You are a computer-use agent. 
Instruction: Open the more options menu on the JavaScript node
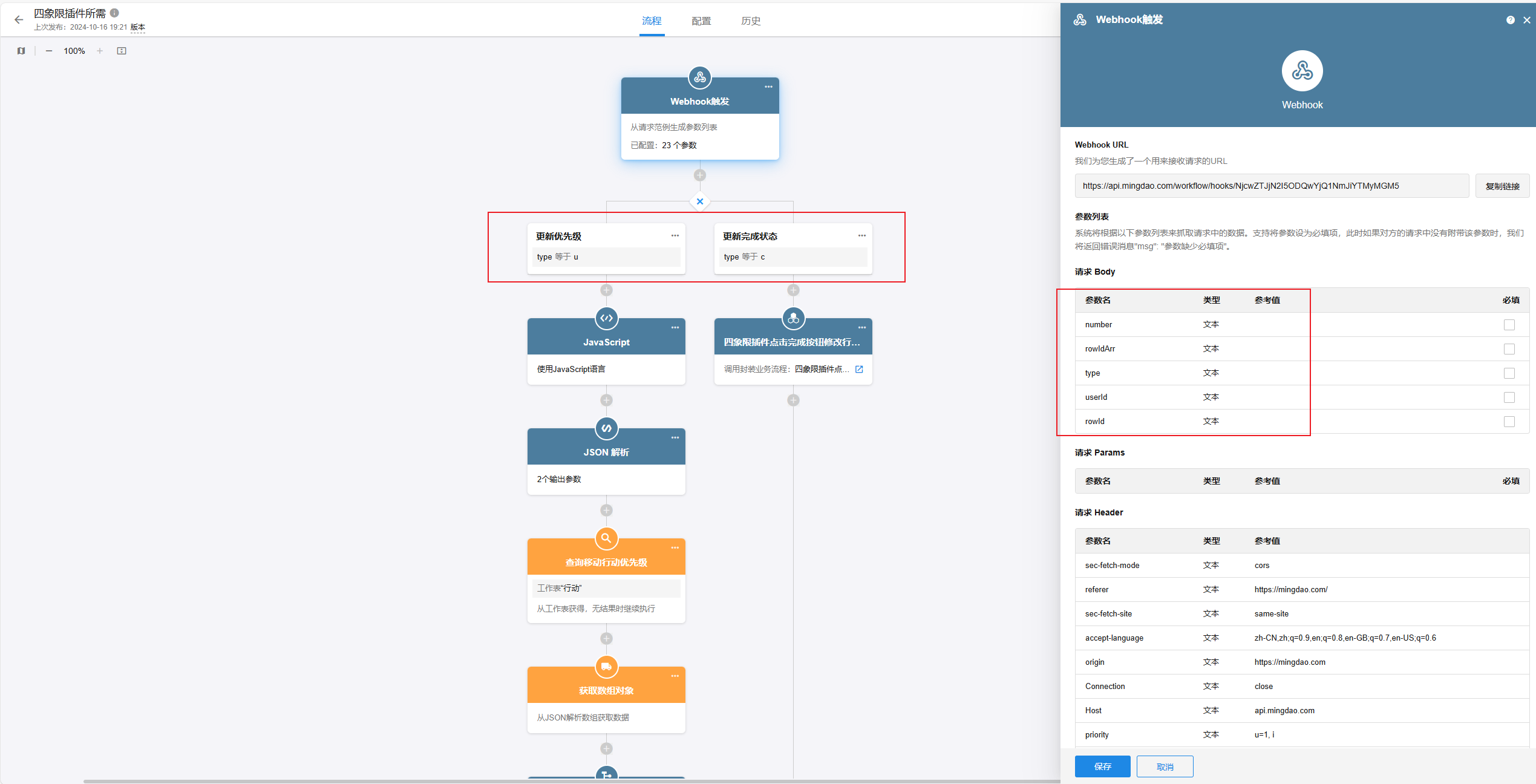(675, 327)
